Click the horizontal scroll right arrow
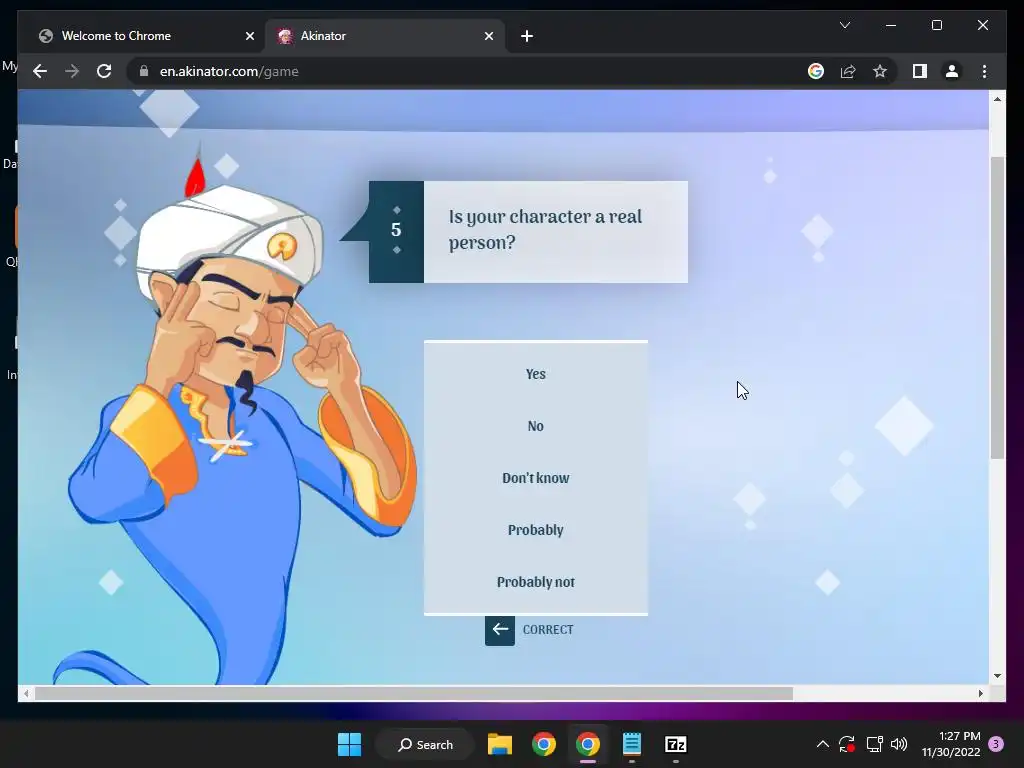 980,694
